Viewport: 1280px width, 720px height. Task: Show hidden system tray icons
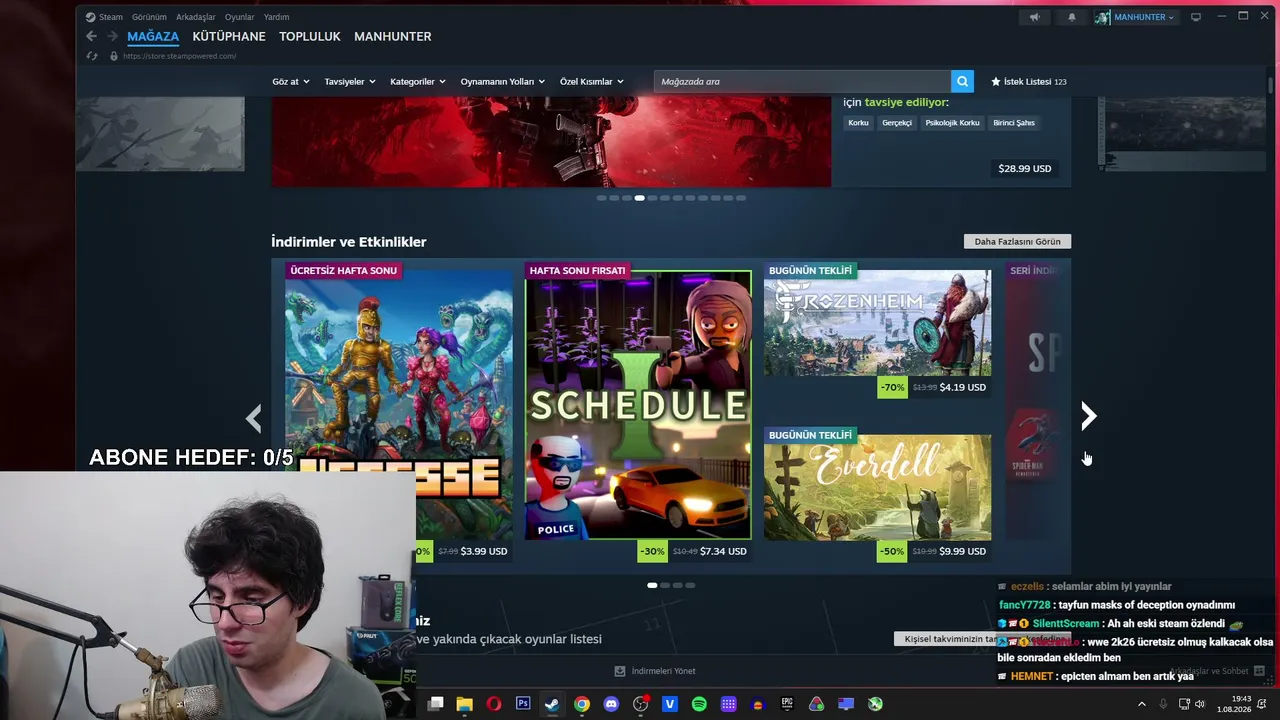pyautogui.click(x=1142, y=704)
